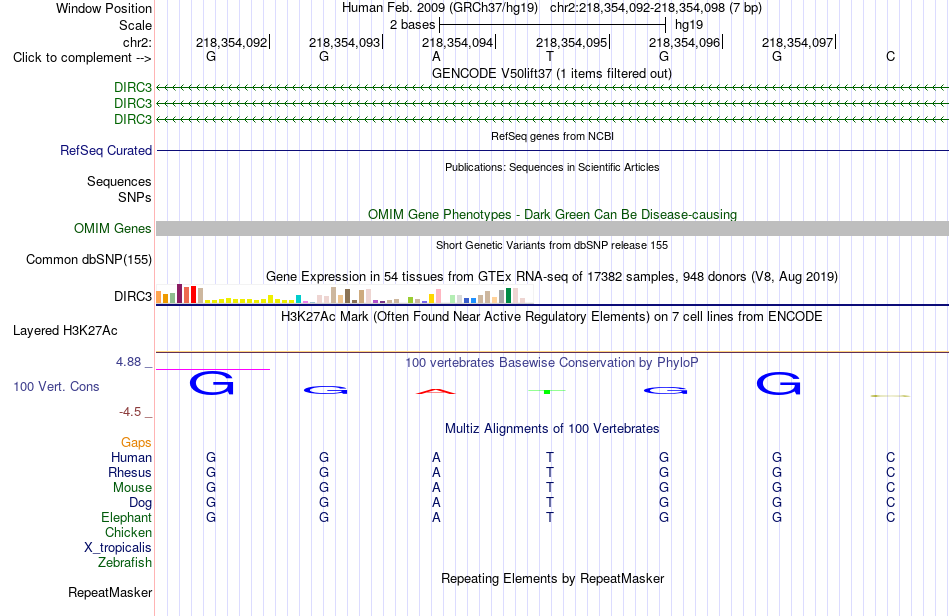Click the 'Window Position' track label

point(104,8)
